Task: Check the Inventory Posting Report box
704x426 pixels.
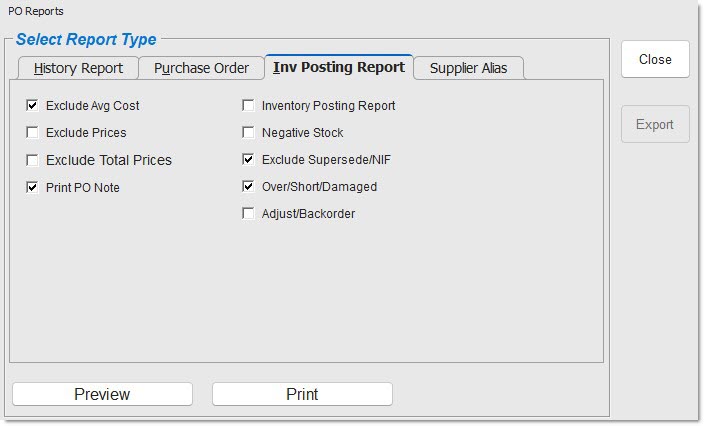Action: point(249,105)
